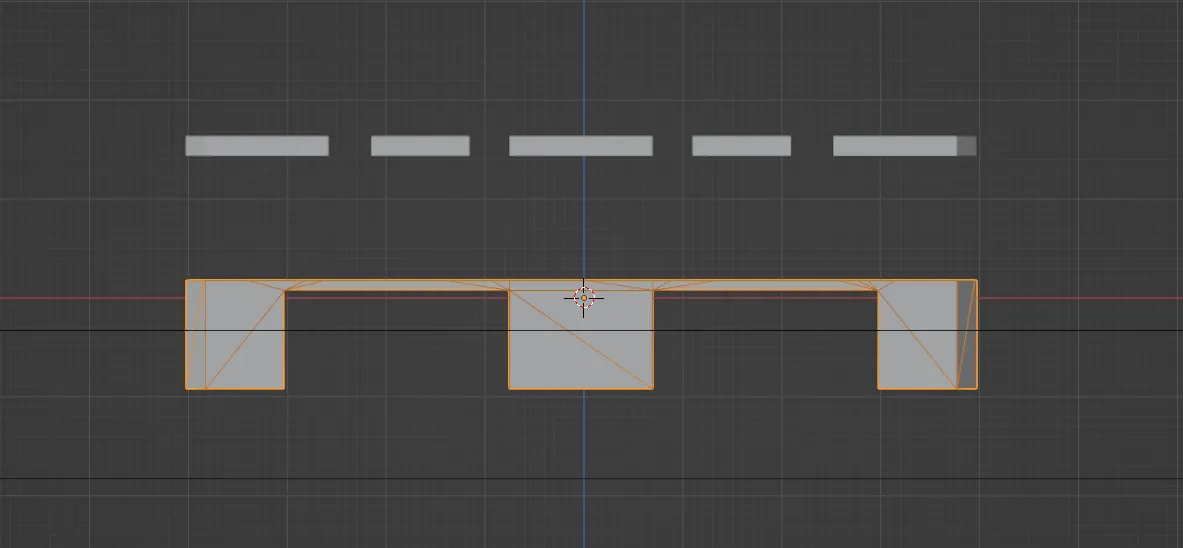The width and height of the screenshot is (1183, 548).
Task: Click blue Z axis line below center block
Action: coord(584,450)
